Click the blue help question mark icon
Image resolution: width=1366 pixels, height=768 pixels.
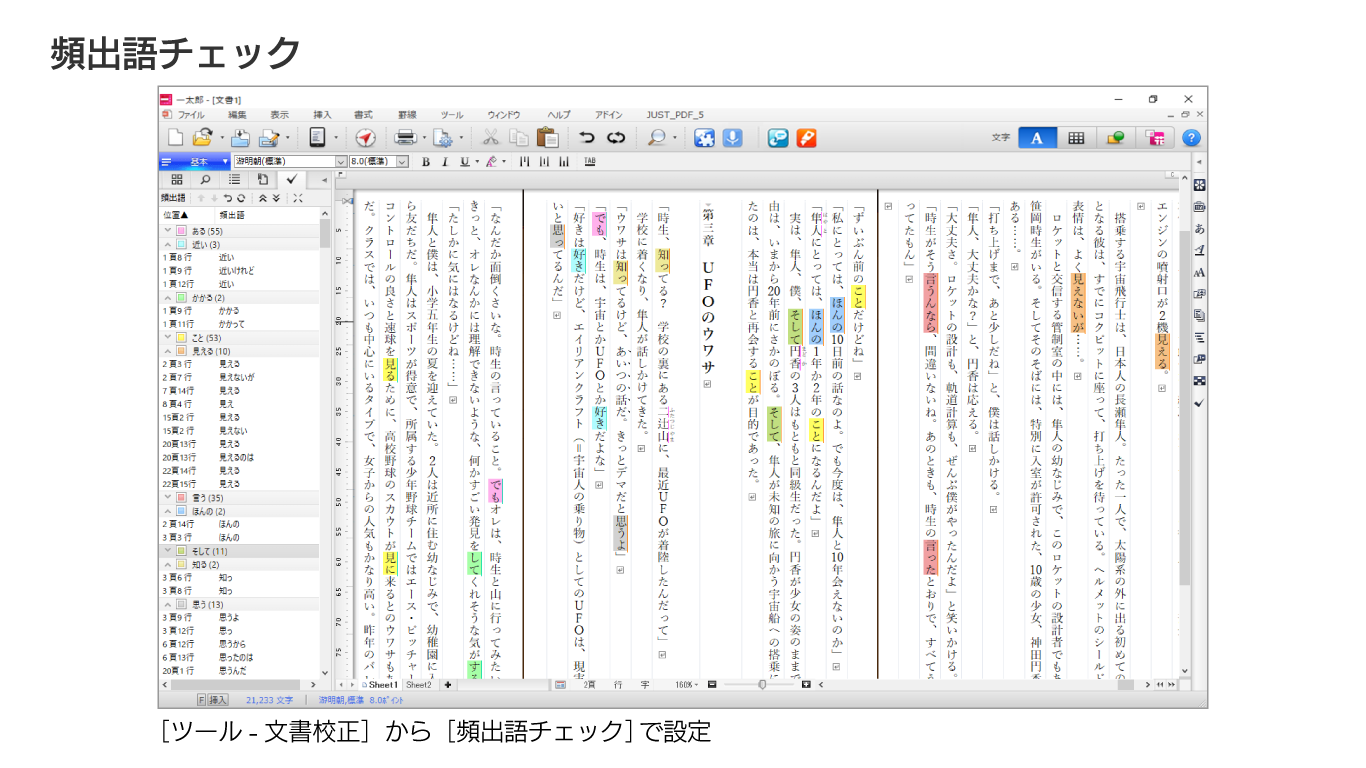coord(1190,138)
